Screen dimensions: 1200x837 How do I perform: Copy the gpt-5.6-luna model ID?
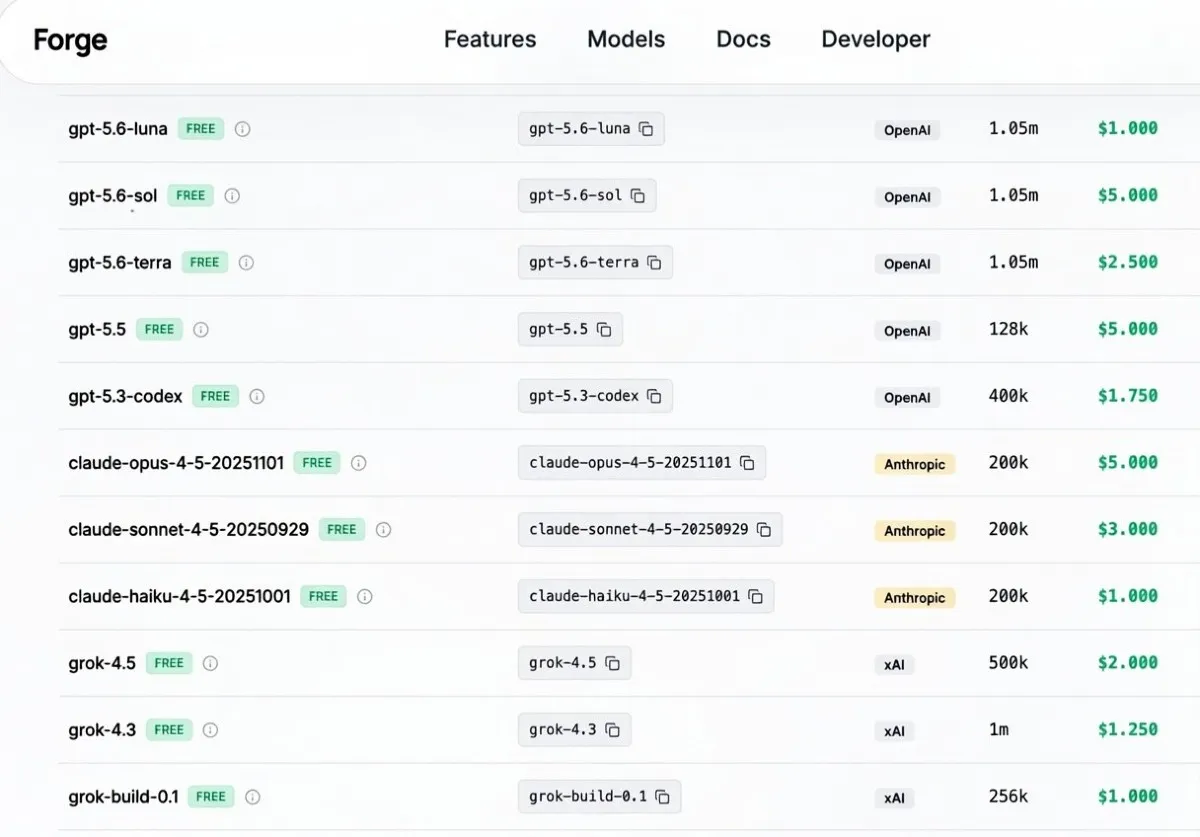click(x=646, y=129)
